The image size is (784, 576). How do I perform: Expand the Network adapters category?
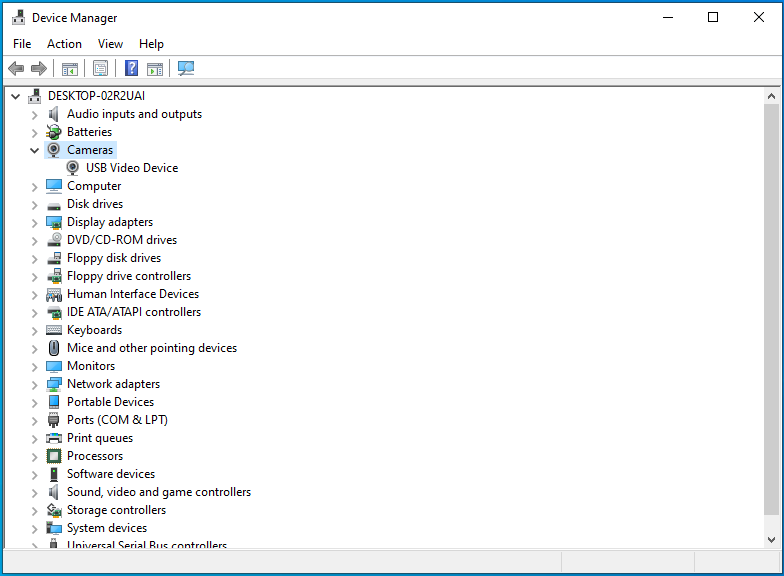(34, 384)
